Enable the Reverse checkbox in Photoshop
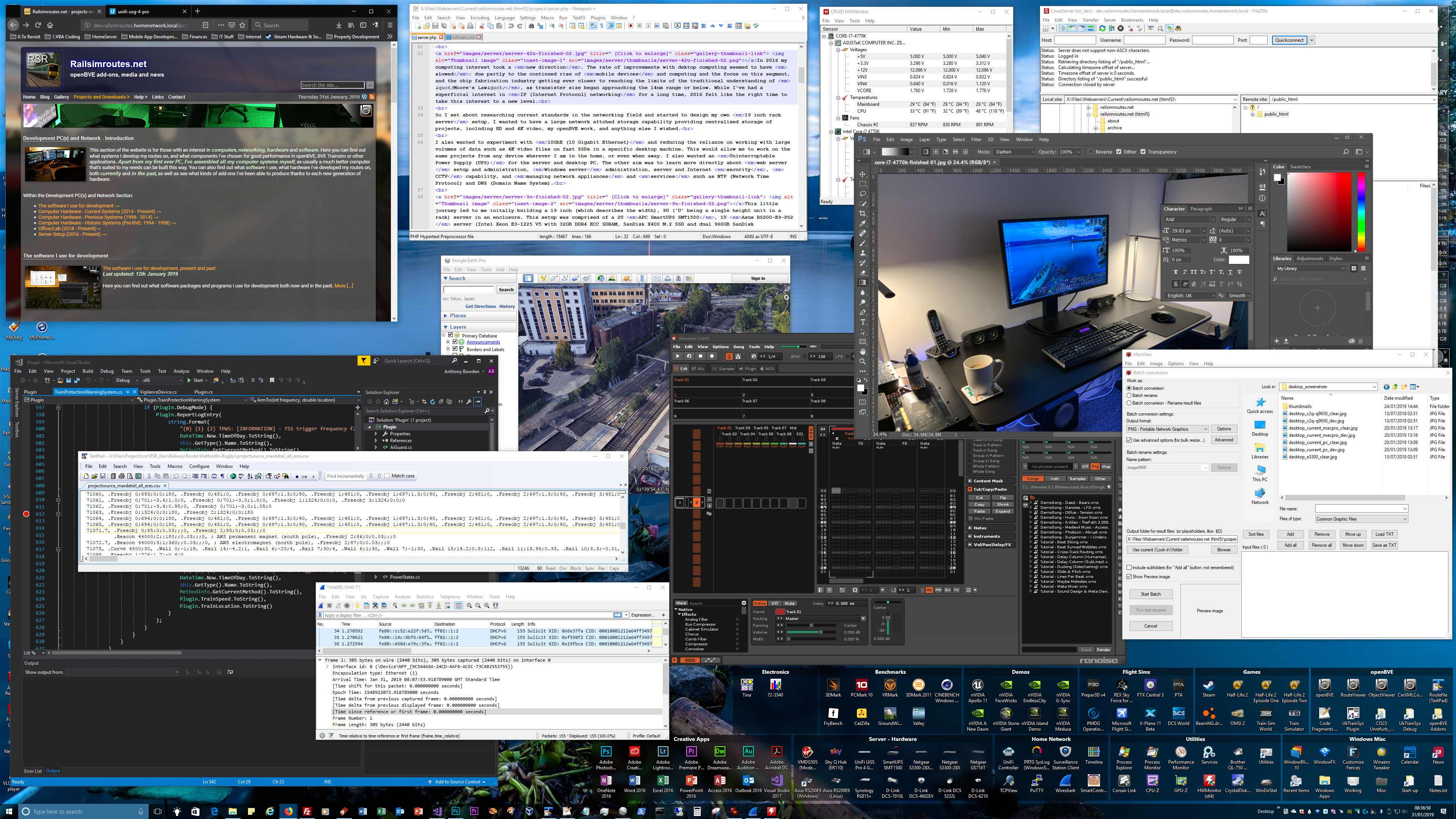Image resolution: width=1456 pixels, height=819 pixels. [x=1090, y=152]
